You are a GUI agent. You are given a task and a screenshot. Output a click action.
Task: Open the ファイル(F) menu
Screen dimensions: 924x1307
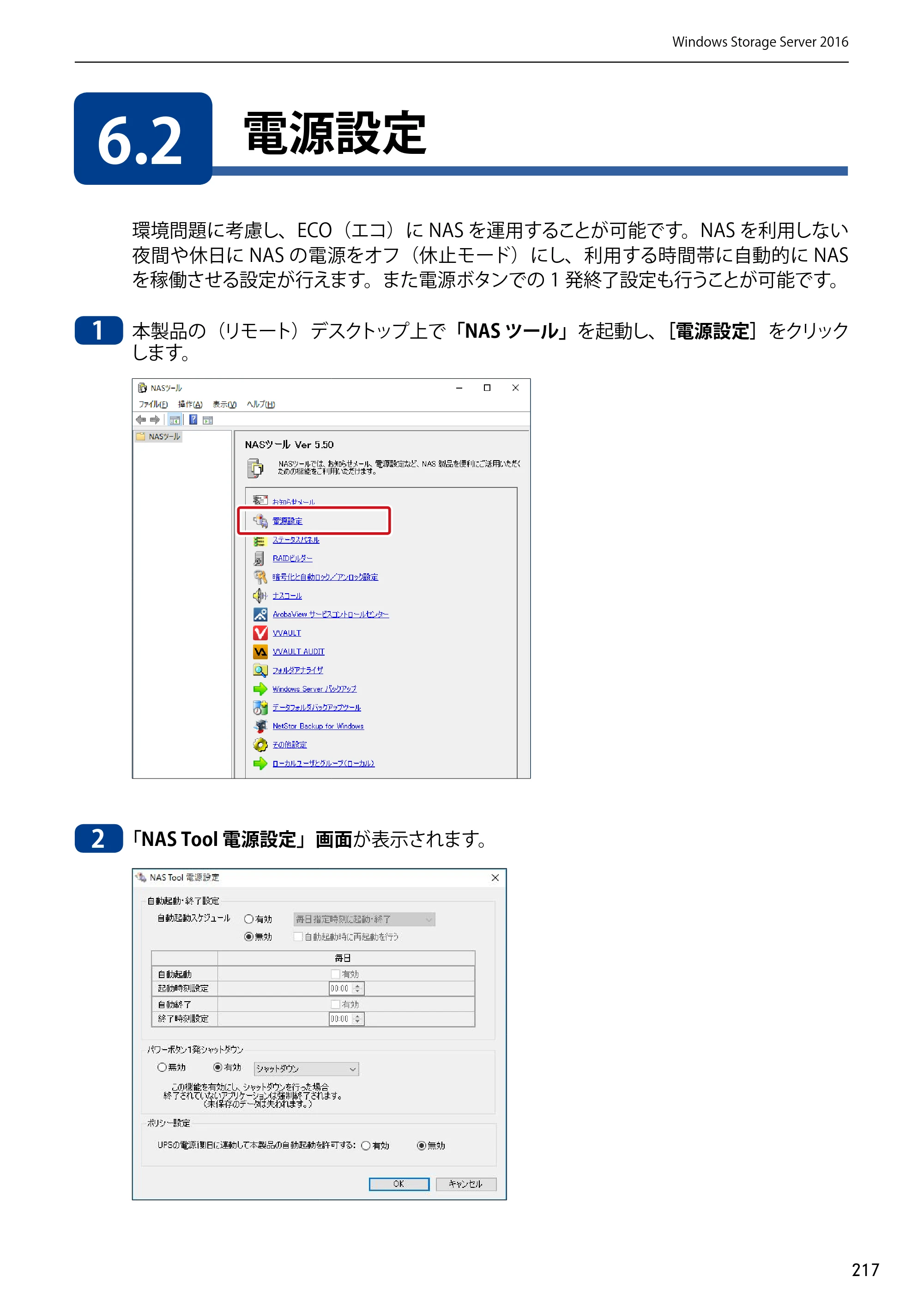pyautogui.click(x=153, y=404)
